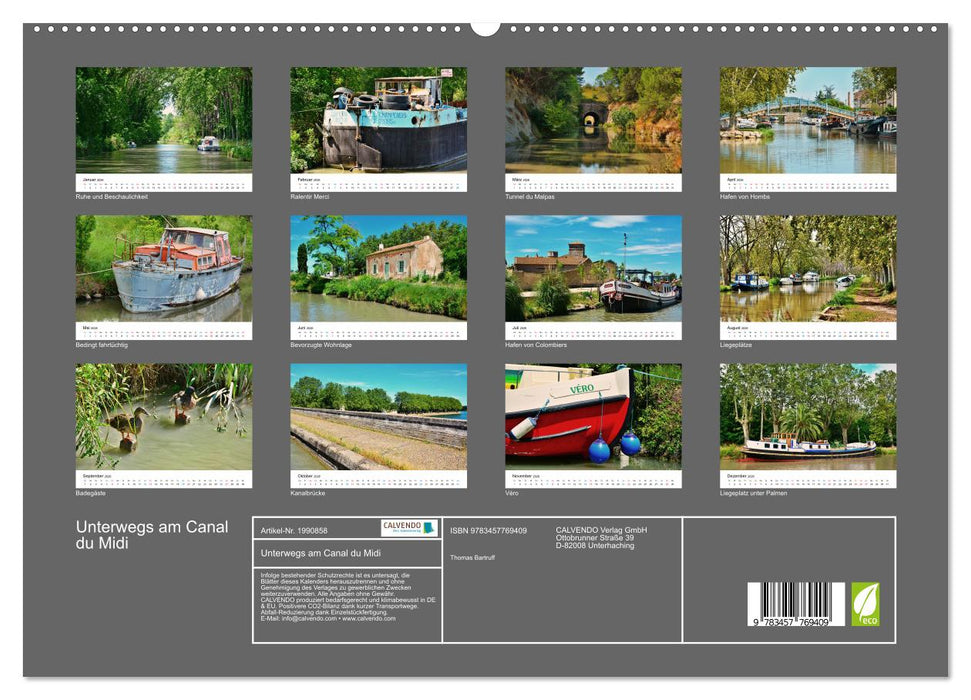Click the February mini calendar strip

pos(376,182)
